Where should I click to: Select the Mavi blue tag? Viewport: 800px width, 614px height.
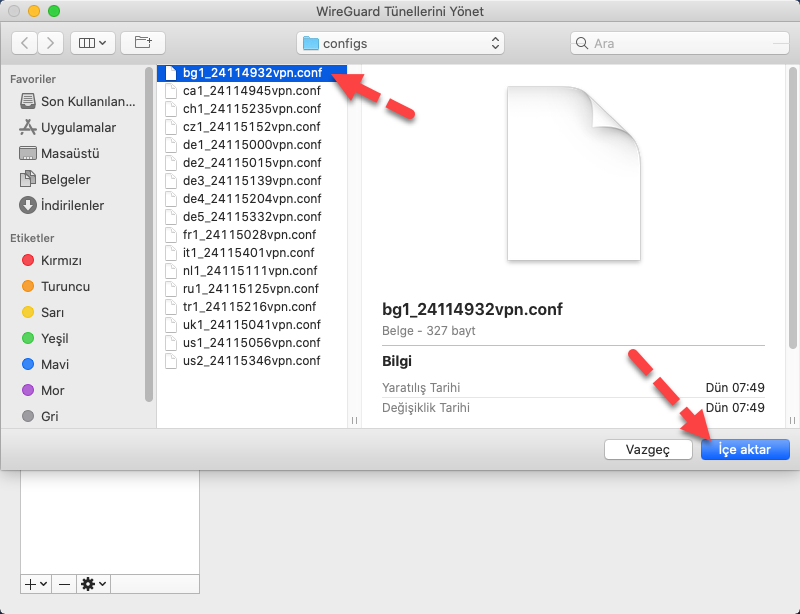(x=45, y=364)
